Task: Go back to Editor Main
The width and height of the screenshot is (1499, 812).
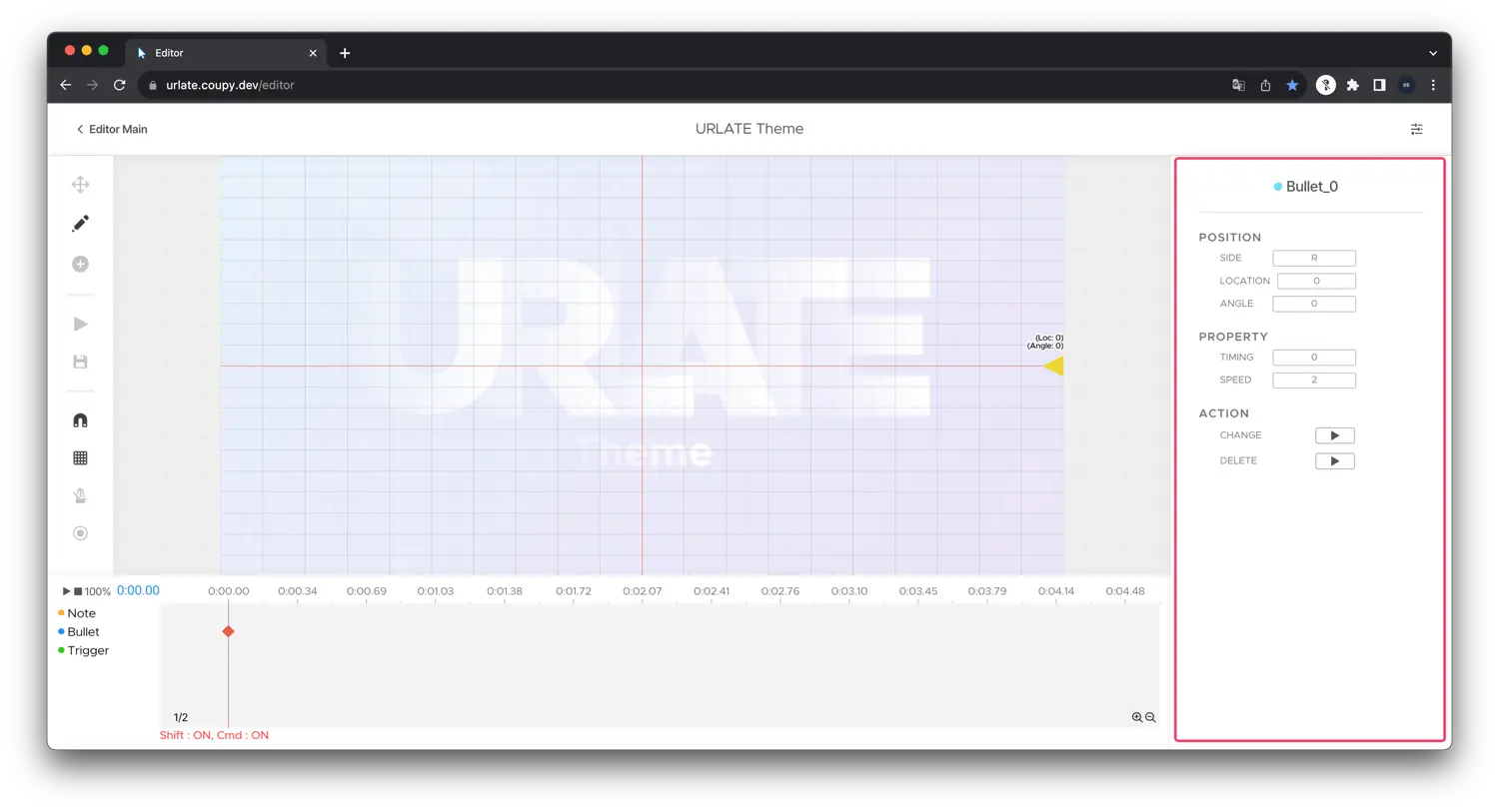Action: [111, 129]
